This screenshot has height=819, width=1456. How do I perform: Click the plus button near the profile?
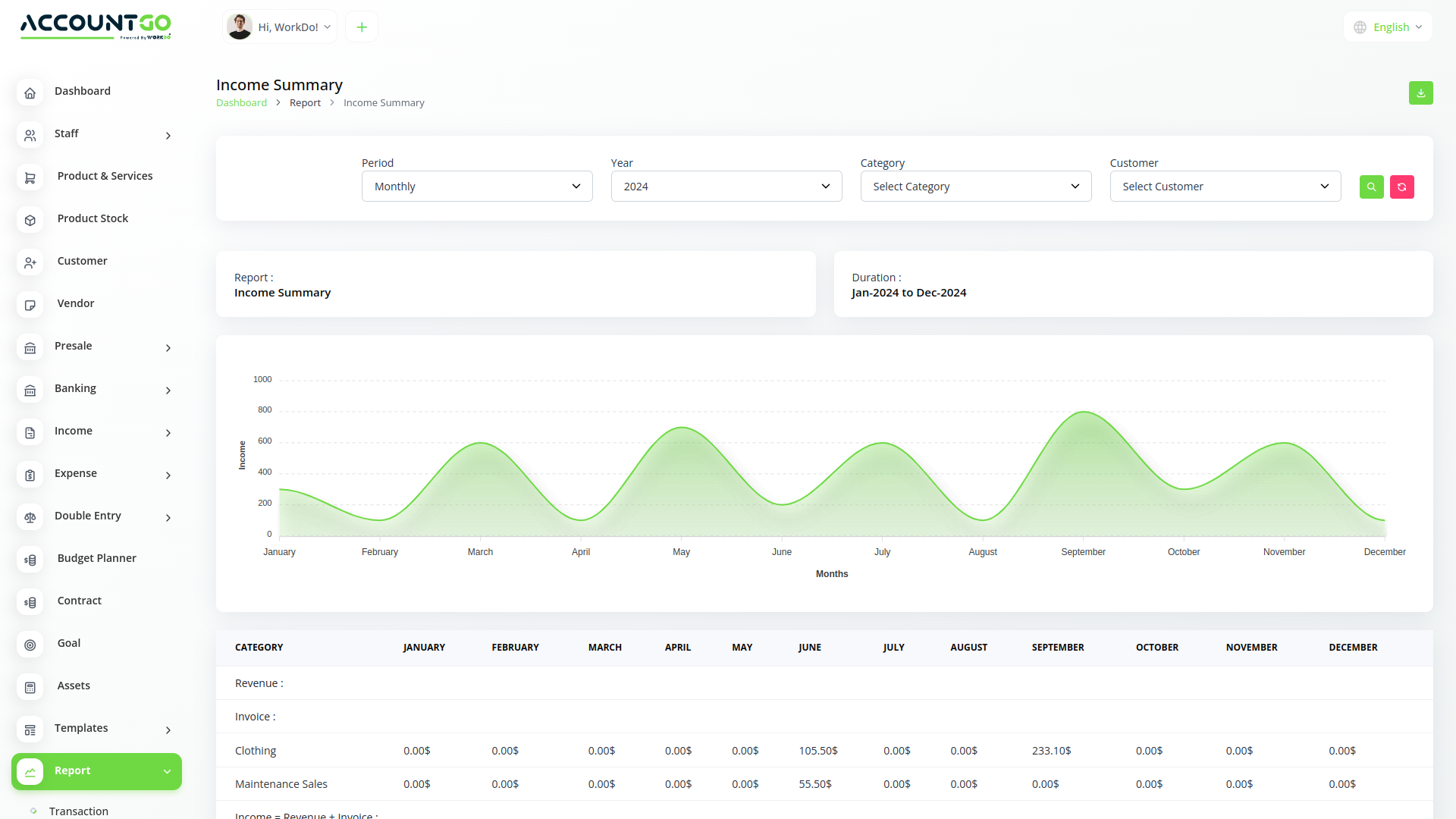click(x=361, y=27)
